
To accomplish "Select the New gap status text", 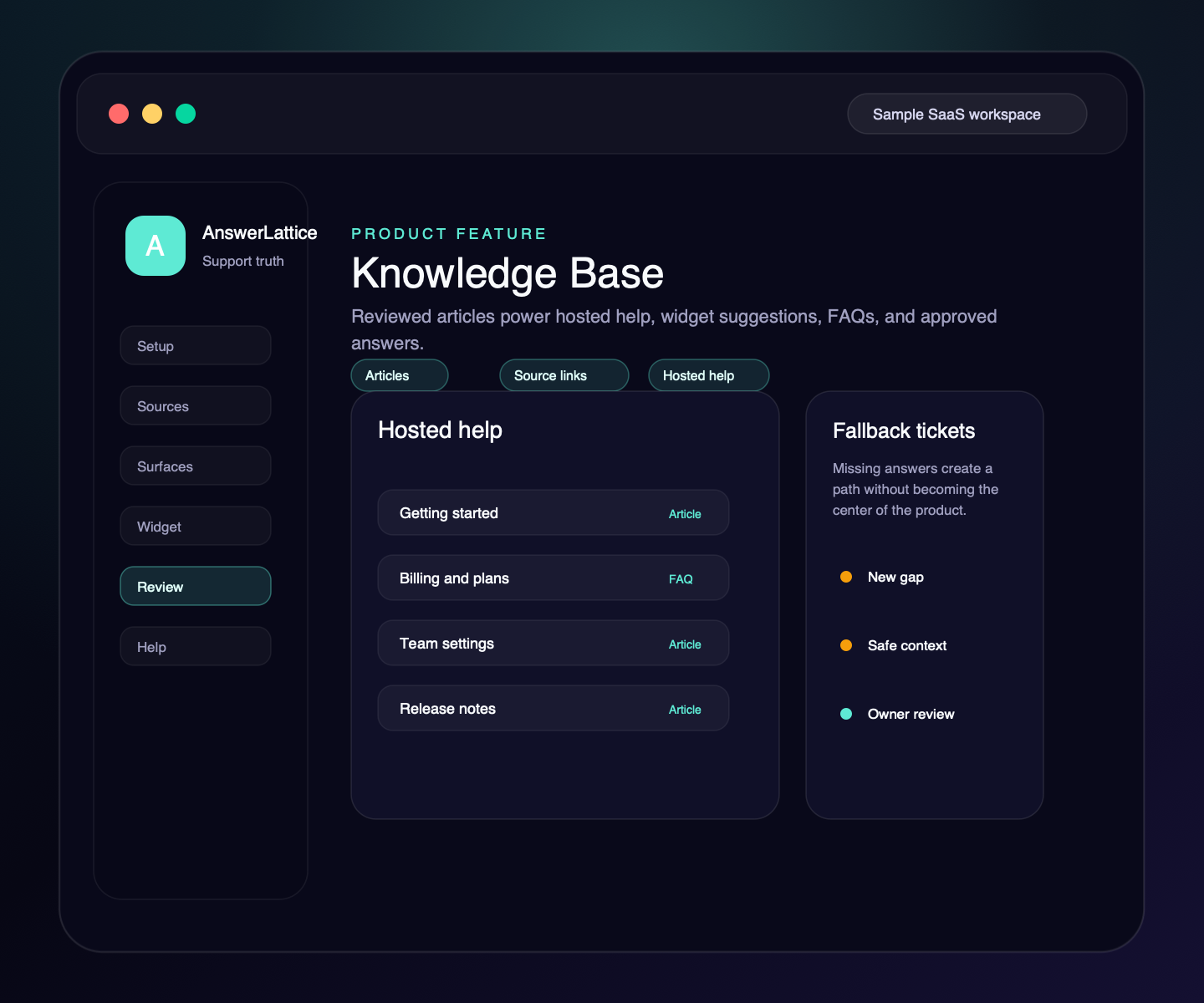I will tap(895, 577).
